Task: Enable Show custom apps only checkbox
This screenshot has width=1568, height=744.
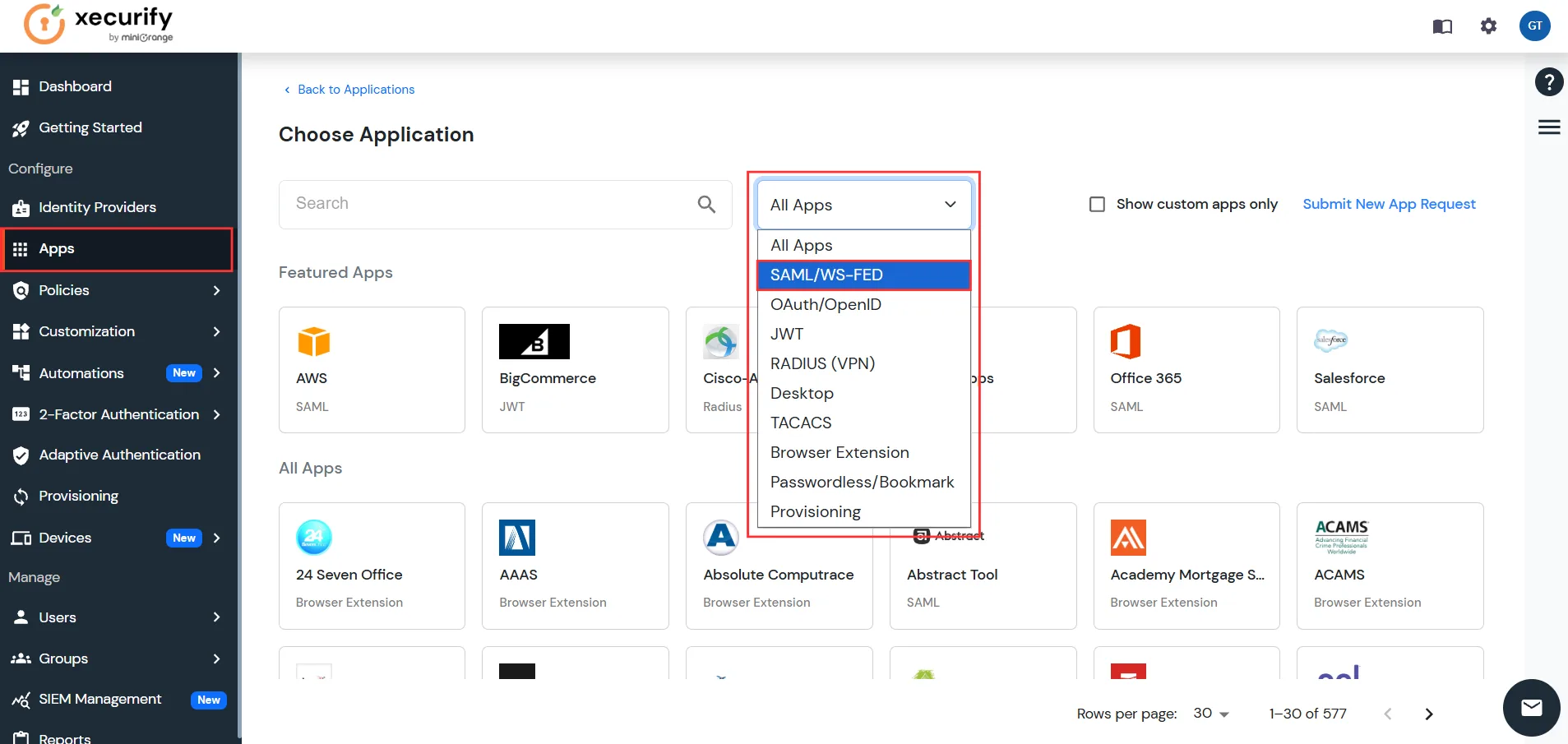Action: coord(1097,204)
